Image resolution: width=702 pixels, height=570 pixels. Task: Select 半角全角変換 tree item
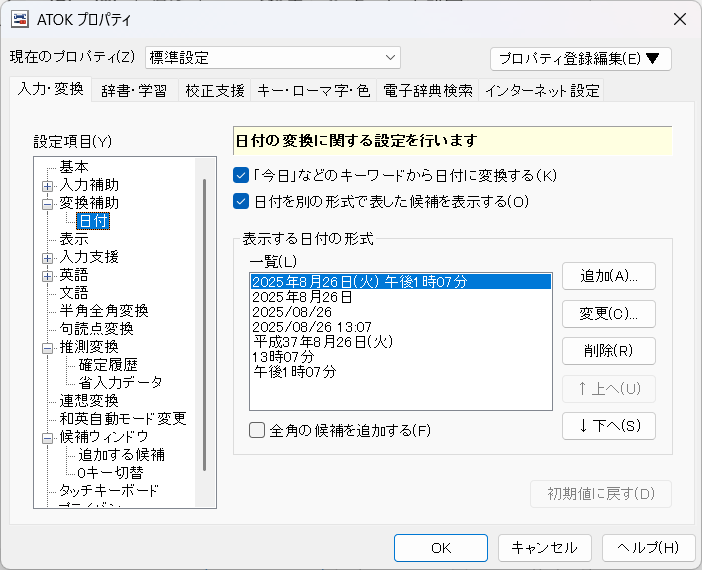point(104,311)
